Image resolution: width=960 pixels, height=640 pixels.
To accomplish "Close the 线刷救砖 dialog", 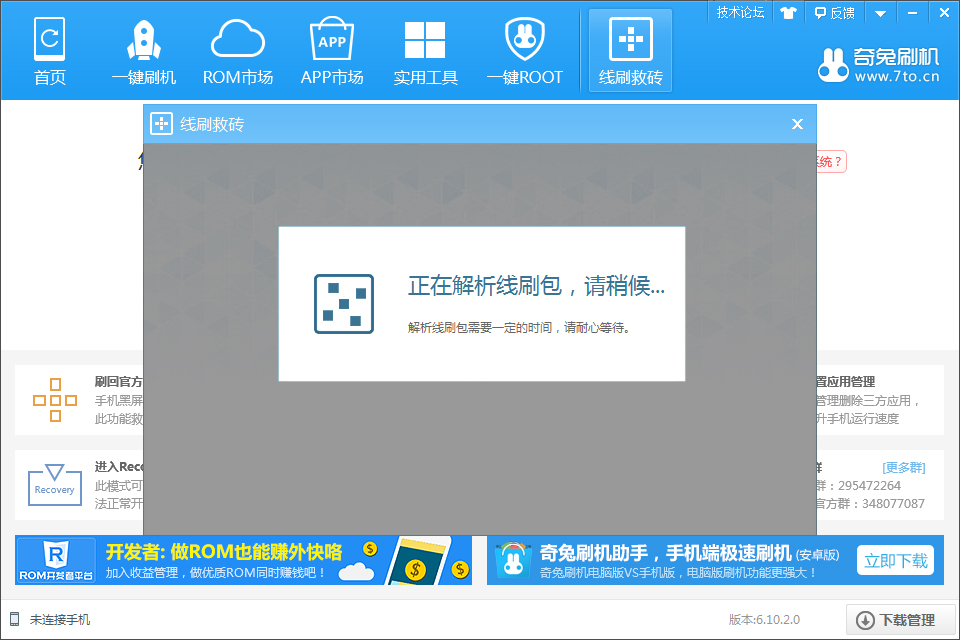I will (x=797, y=124).
